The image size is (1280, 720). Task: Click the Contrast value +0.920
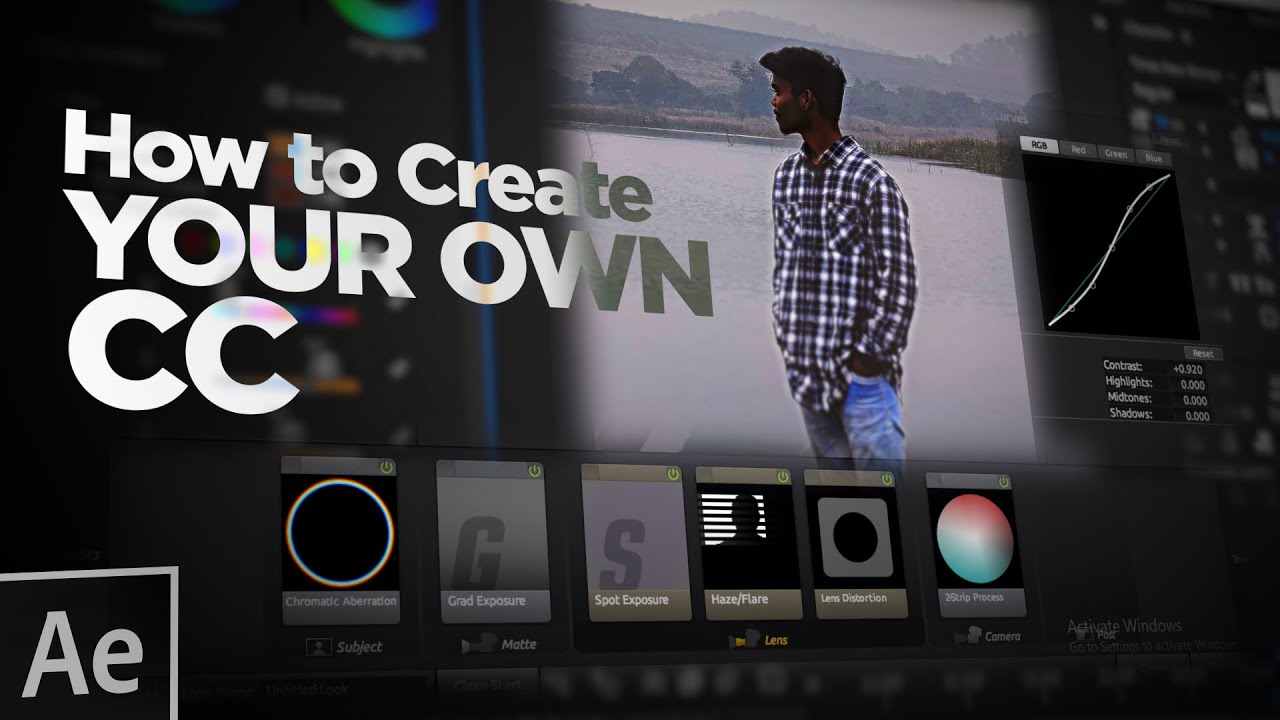coord(1188,369)
